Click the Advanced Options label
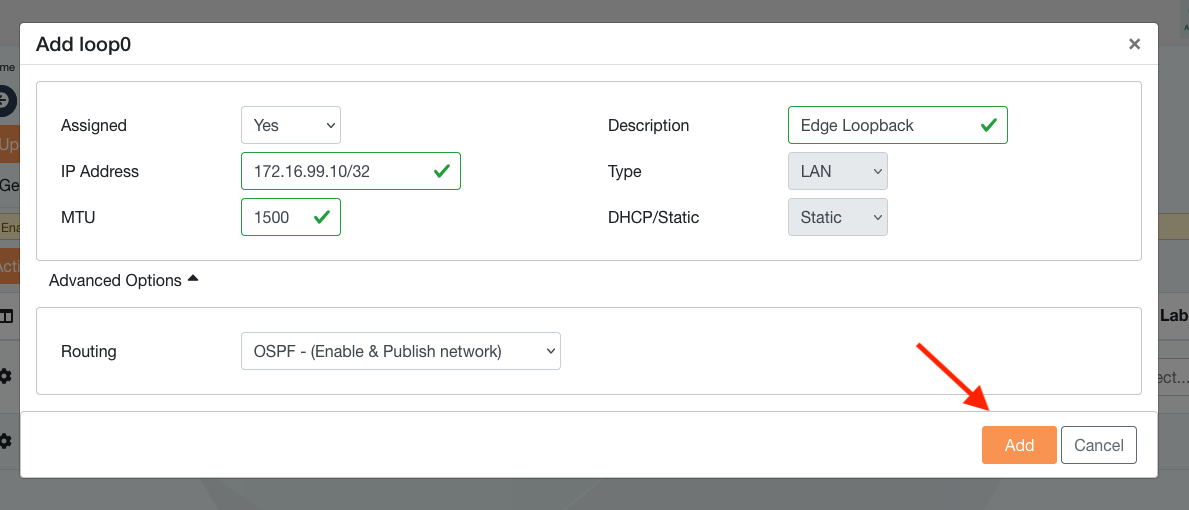 (115, 280)
